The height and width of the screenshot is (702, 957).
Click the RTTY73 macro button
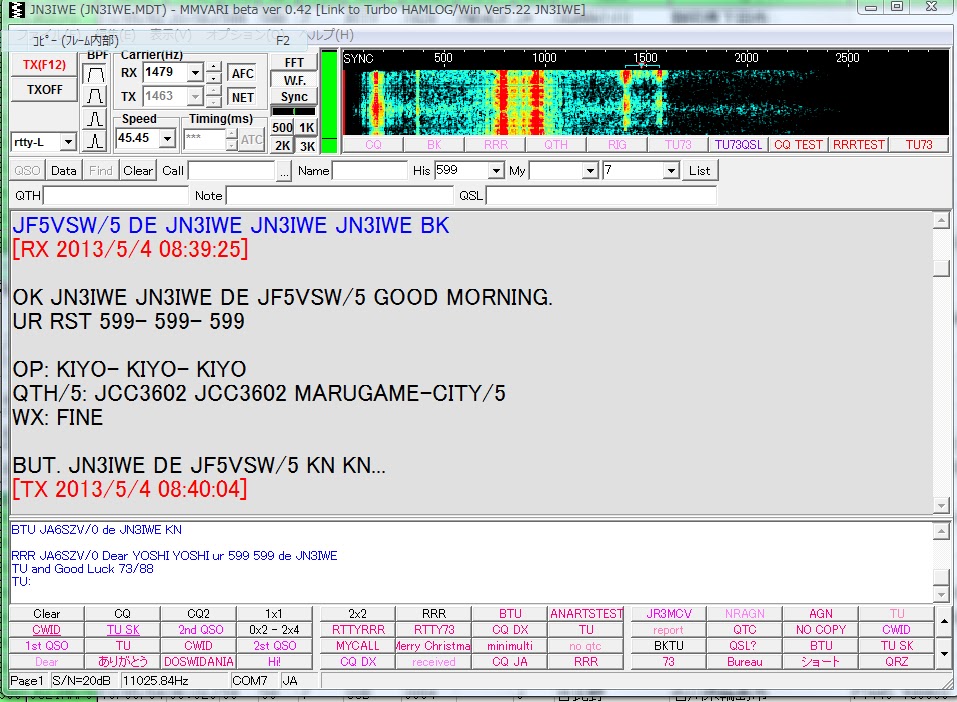pyautogui.click(x=434, y=629)
